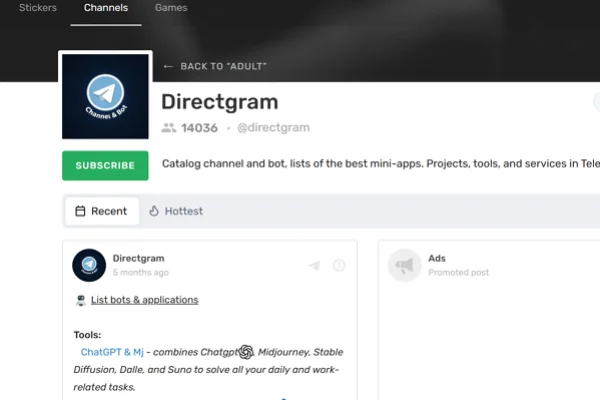Click the green Subscribe button
This screenshot has width=600, height=400.
105,165
